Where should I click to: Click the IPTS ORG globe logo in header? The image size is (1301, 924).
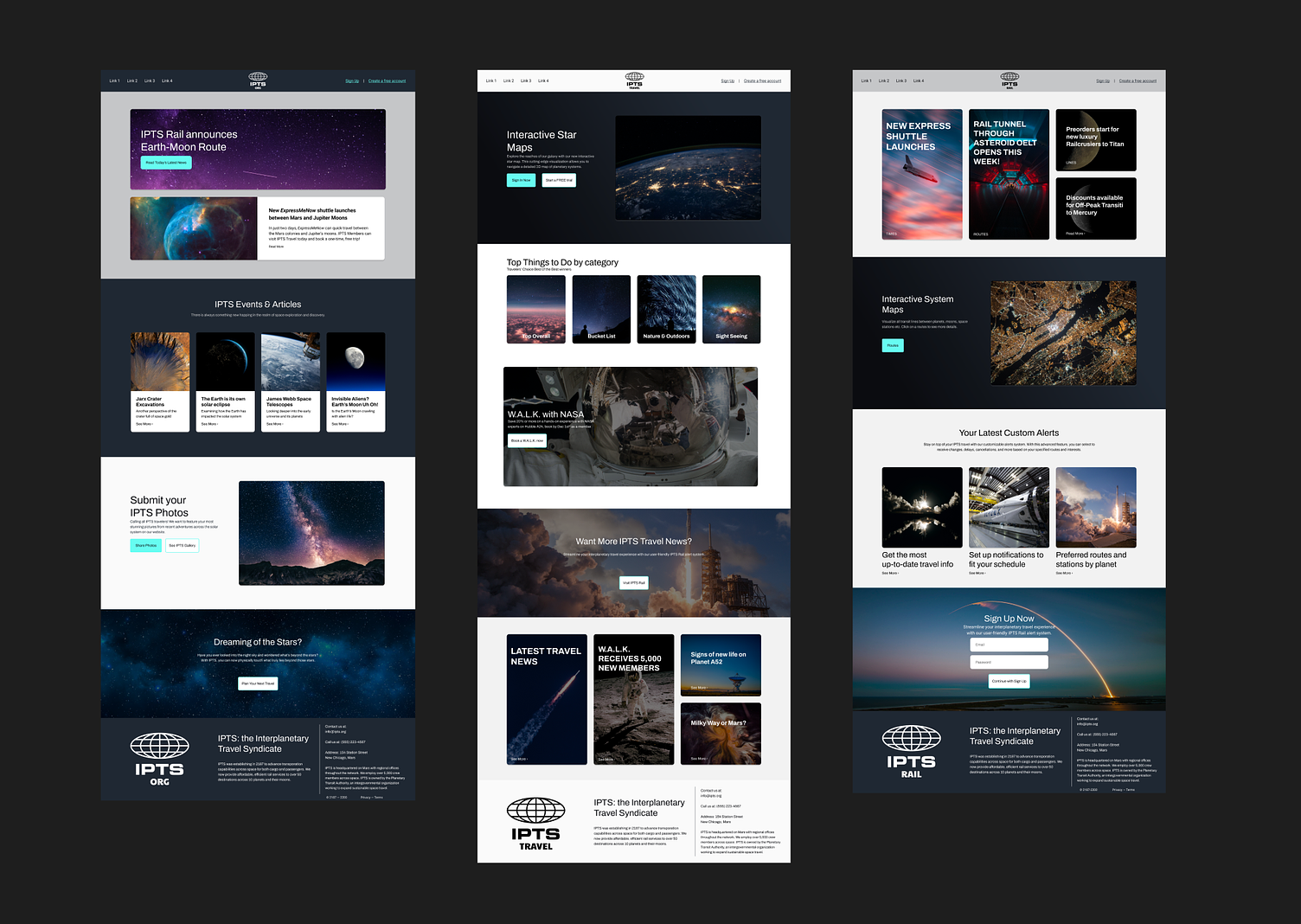(x=258, y=80)
